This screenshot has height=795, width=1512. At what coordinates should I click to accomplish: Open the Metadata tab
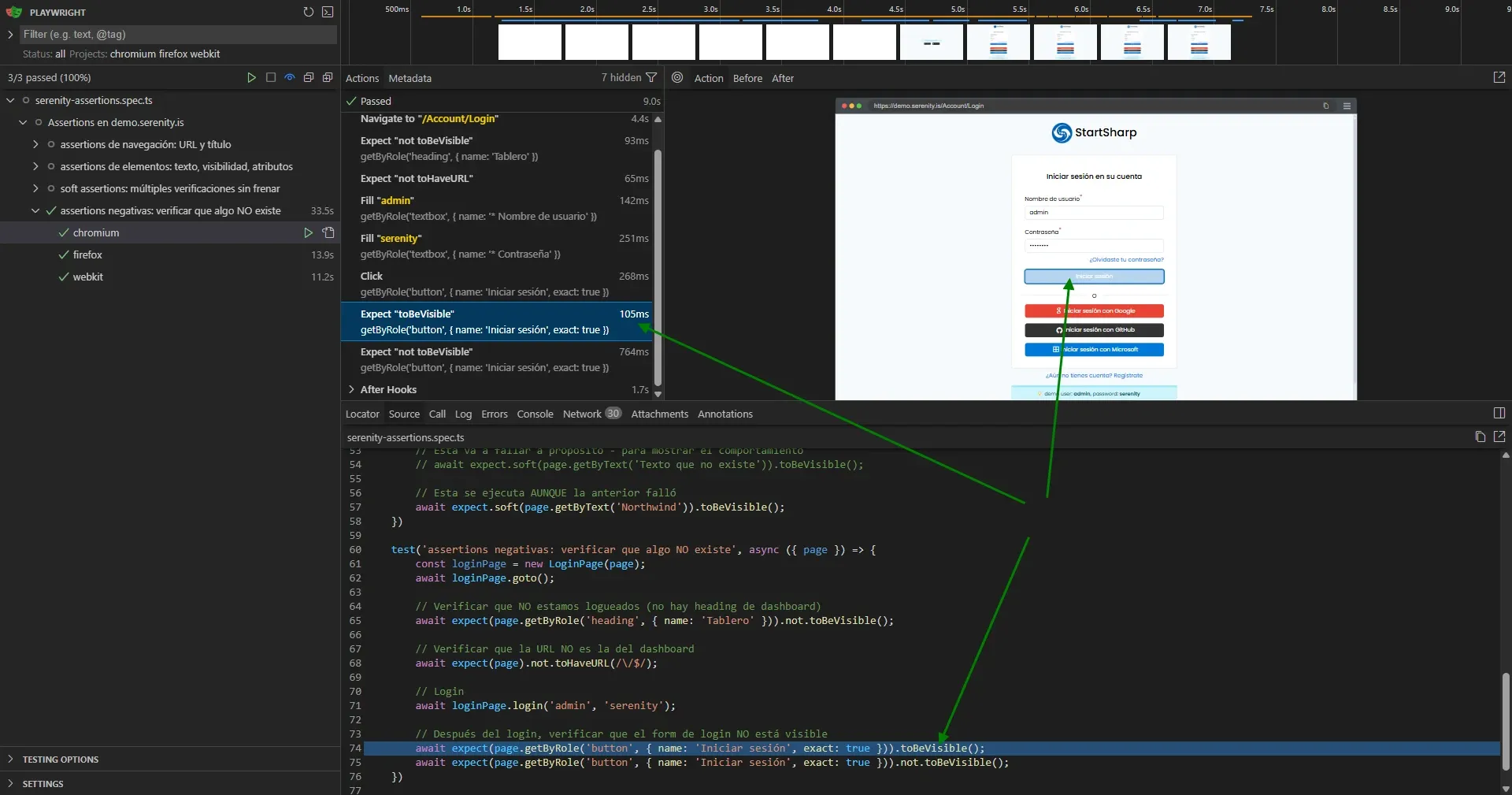409,78
